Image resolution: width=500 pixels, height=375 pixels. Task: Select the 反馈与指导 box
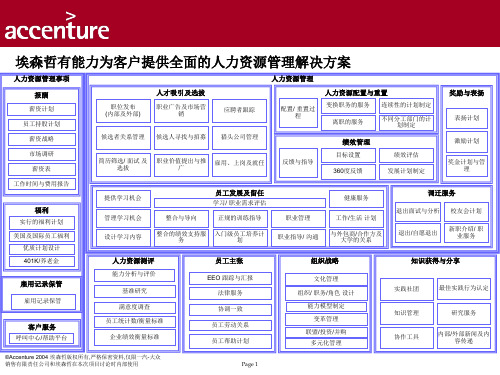(298, 163)
